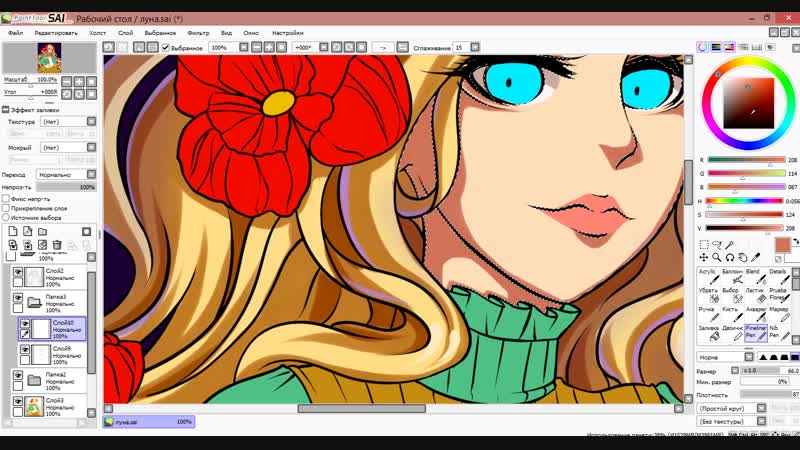Choose the Blend brush
The width and height of the screenshot is (800, 450).
pyautogui.click(x=756, y=277)
